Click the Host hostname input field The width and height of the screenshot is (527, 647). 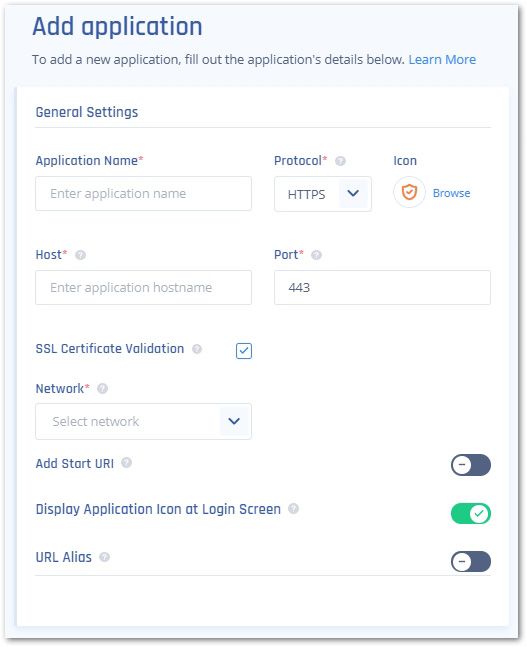tap(143, 288)
